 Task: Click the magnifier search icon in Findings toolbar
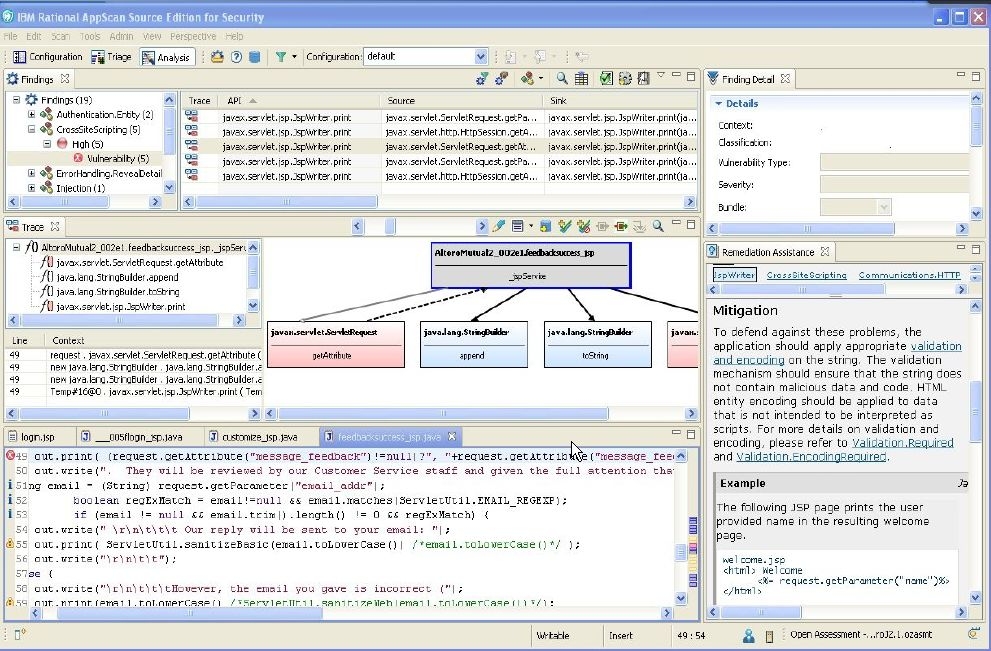tap(561, 78)
